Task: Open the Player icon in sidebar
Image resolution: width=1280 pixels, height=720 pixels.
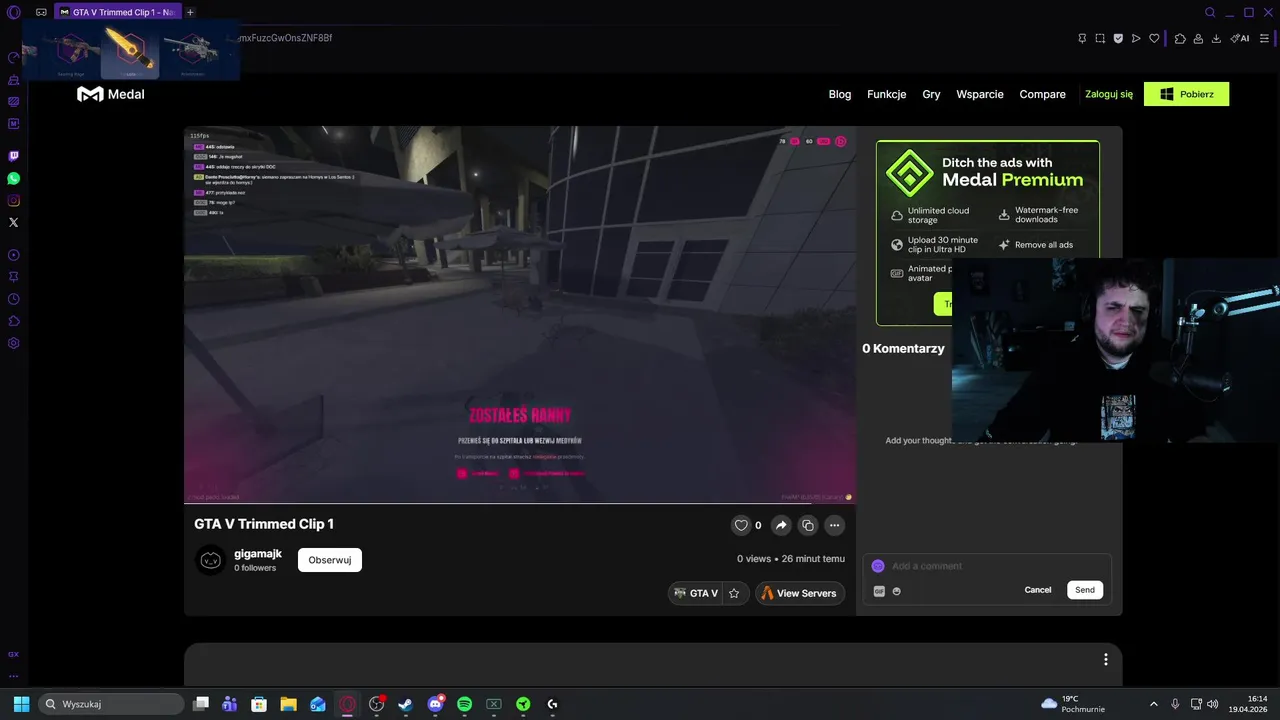Action: coord(14,255)
